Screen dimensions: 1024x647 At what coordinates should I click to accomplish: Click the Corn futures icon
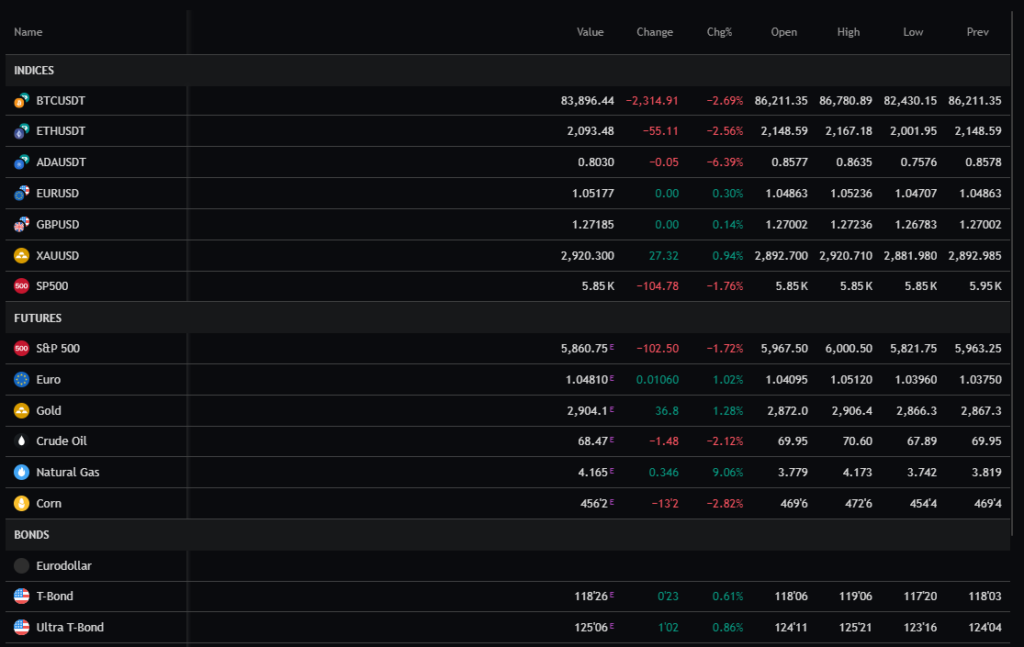click(x=20, y=503)
